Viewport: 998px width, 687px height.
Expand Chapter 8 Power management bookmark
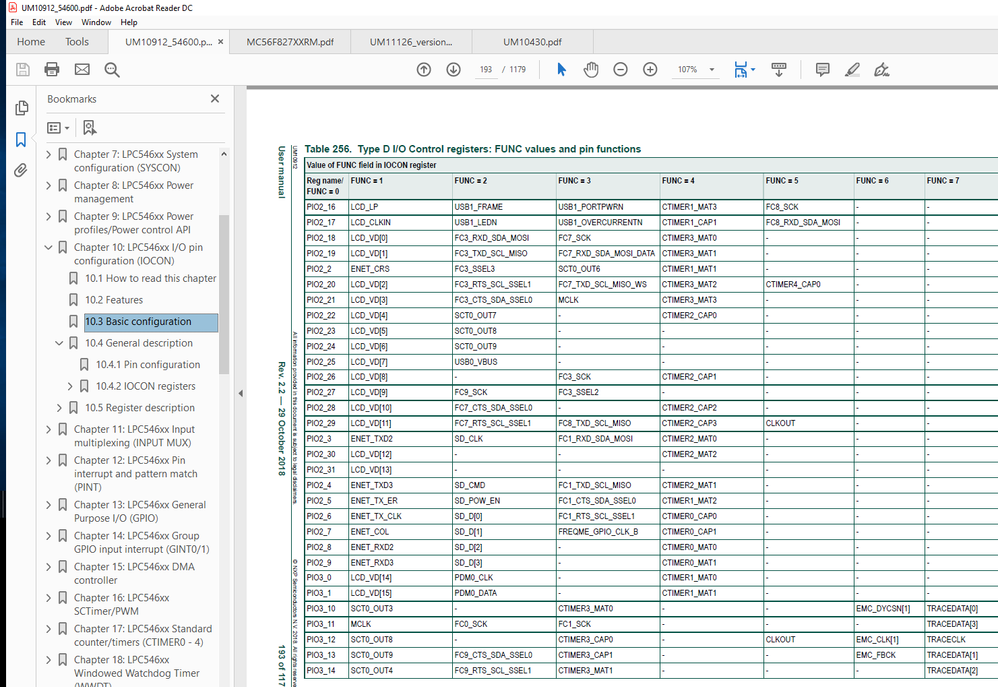pos(48,185)
